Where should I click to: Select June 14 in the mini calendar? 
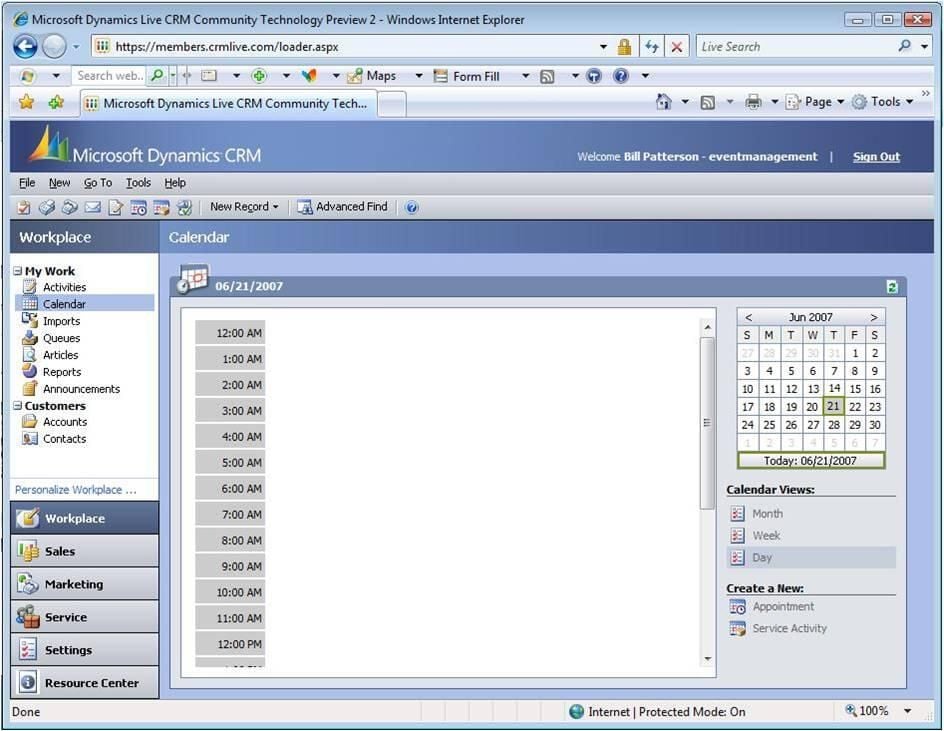pos(834,388)
